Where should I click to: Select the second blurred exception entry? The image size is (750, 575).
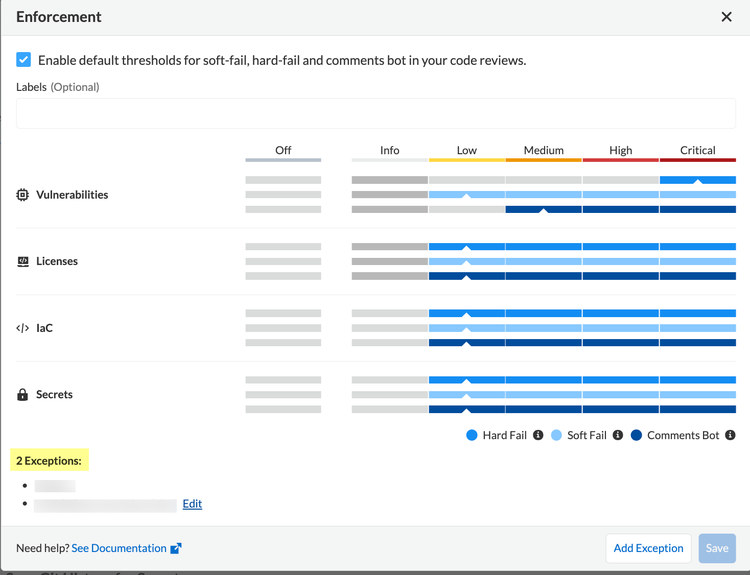point(105,505)
